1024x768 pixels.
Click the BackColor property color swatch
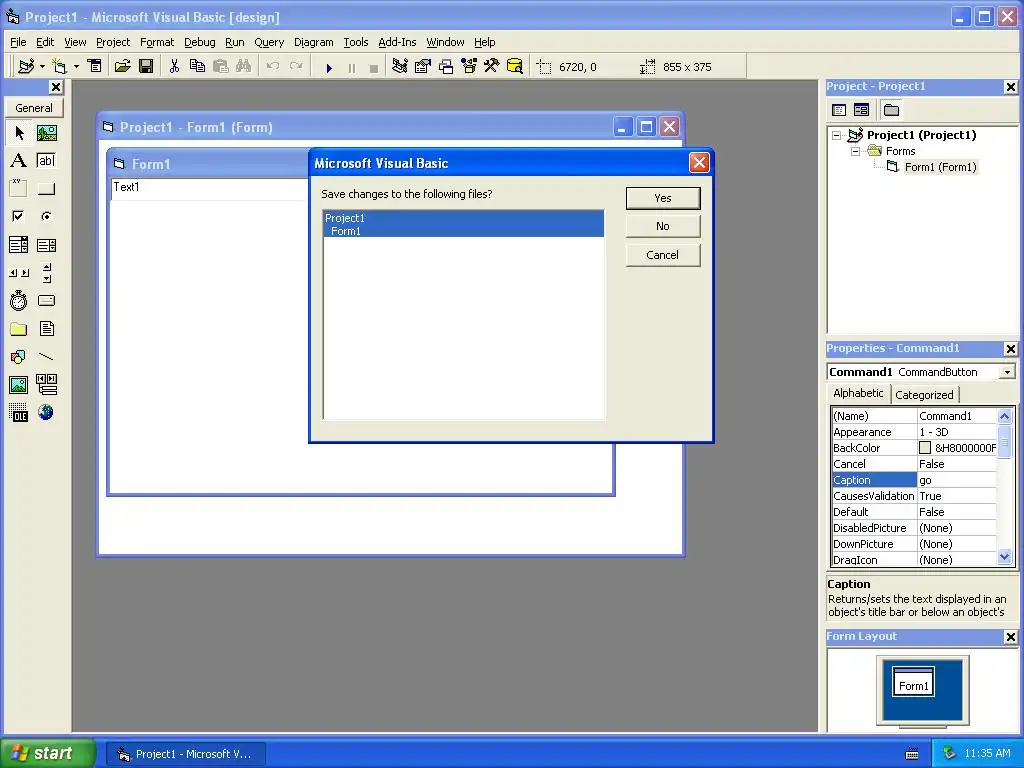pos(925,448)
